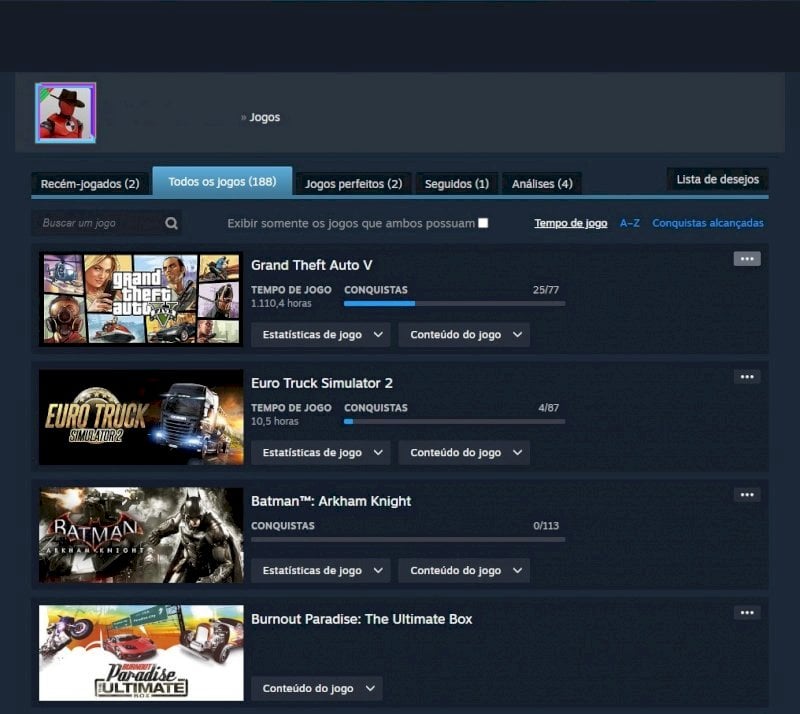
Task: Tick the checkbox to show only games both own
Action: tap(483, 223)
